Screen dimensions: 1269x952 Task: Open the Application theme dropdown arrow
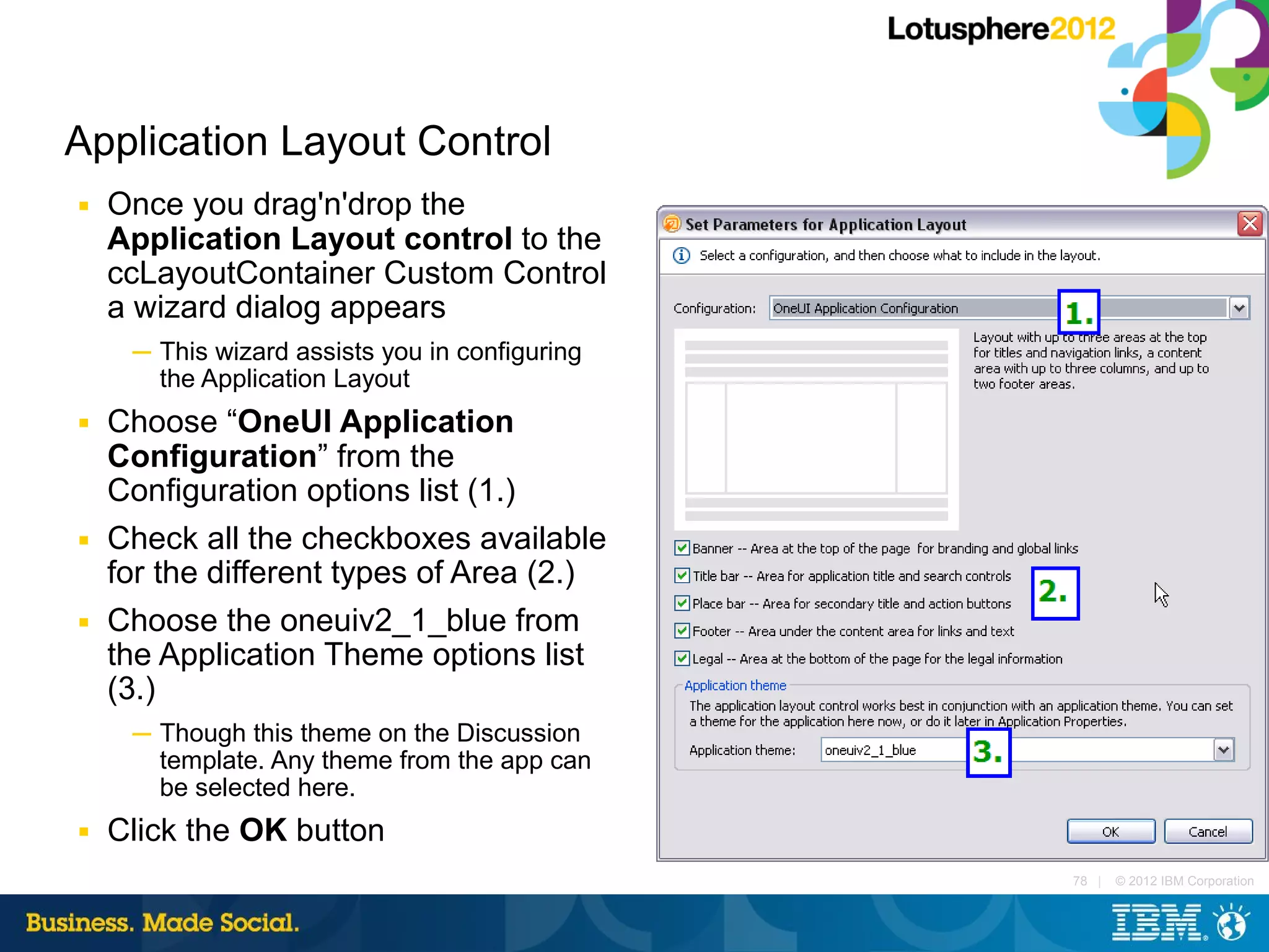point(1223,750)
